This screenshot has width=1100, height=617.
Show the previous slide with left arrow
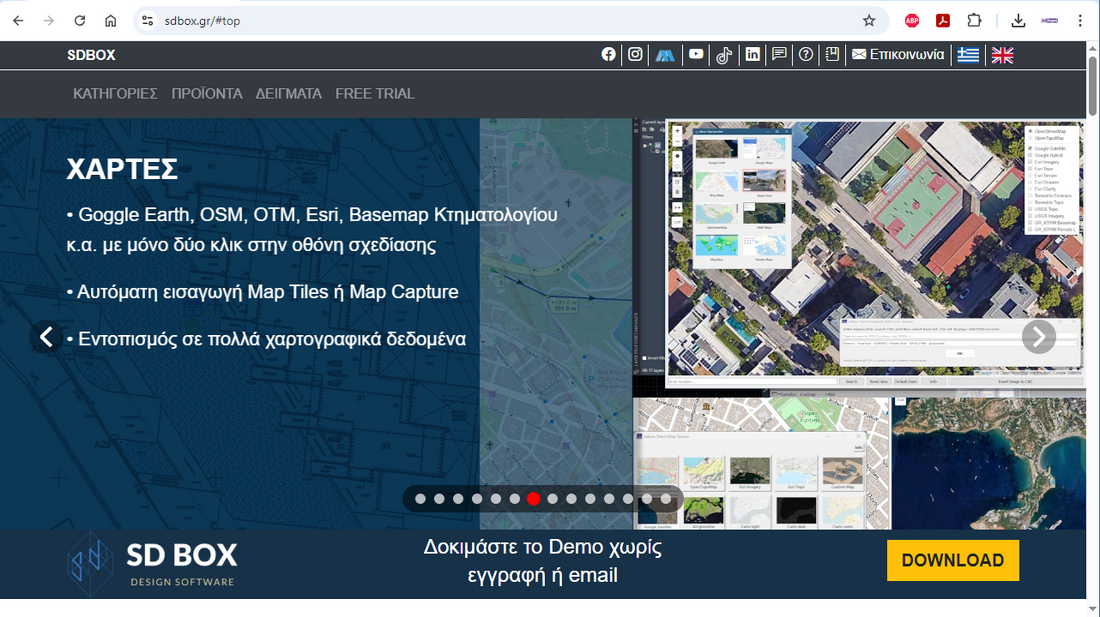click(46, 337)
